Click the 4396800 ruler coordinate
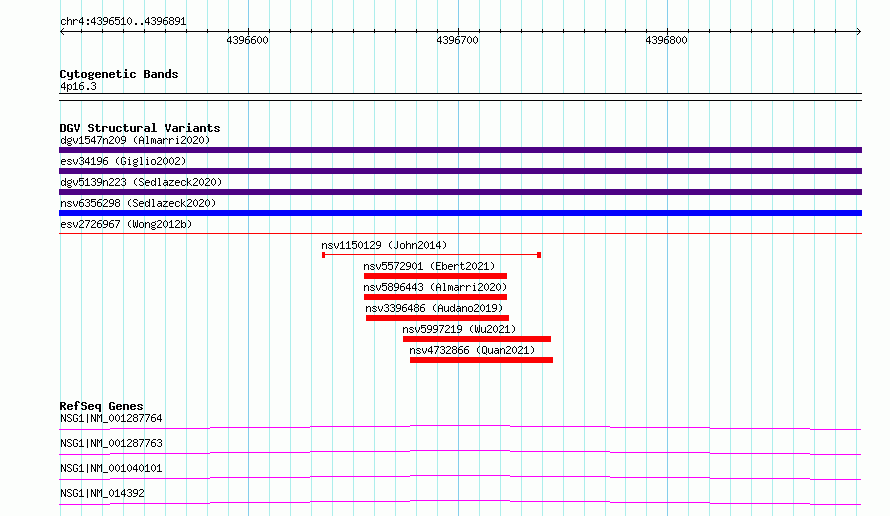 666,40
